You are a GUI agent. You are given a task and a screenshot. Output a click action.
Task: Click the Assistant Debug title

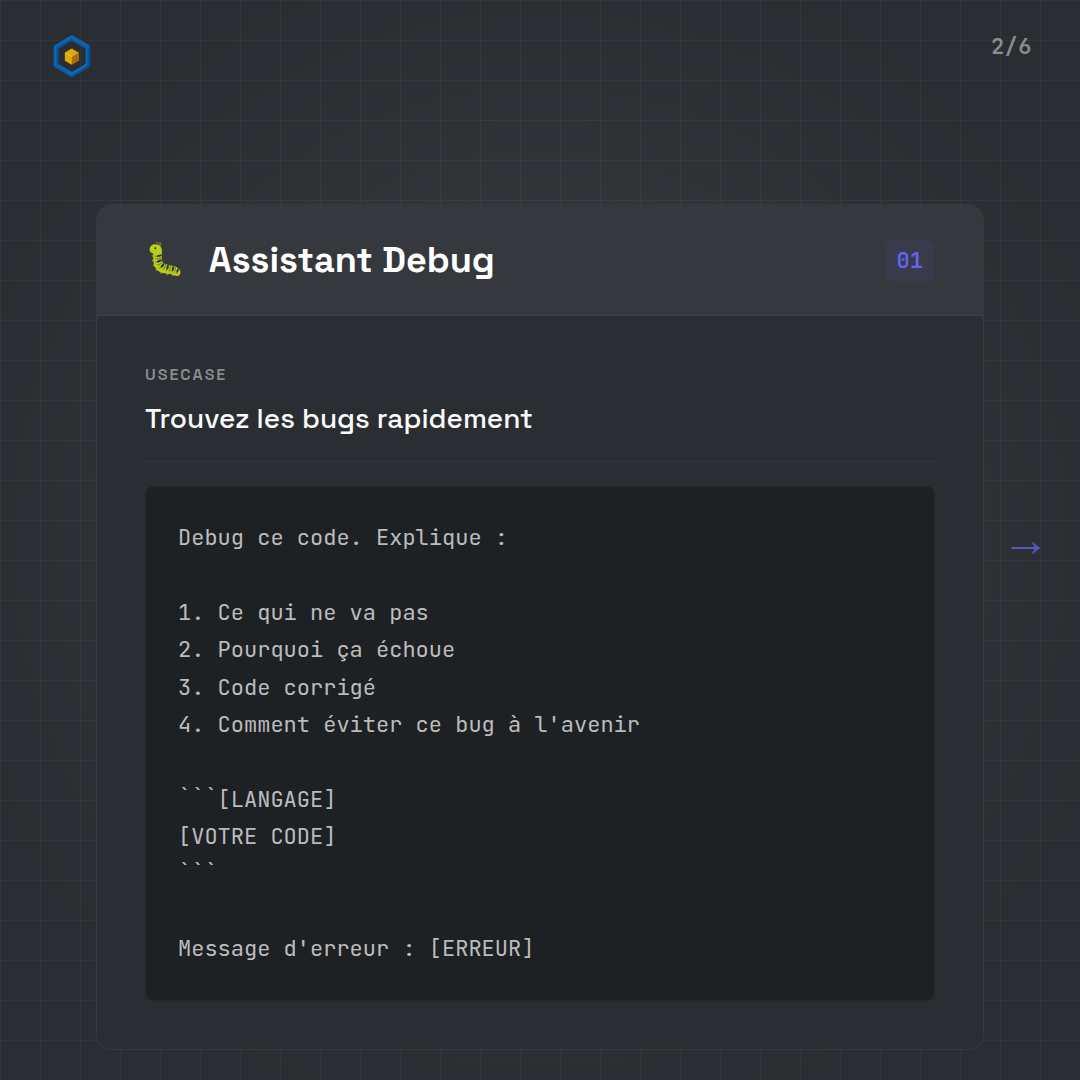pos(351,260)
